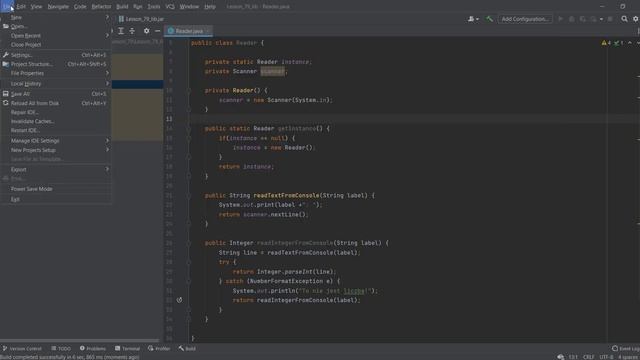Open the Tools menu
This screenshot has height=360, width=640.
[154, 7]
